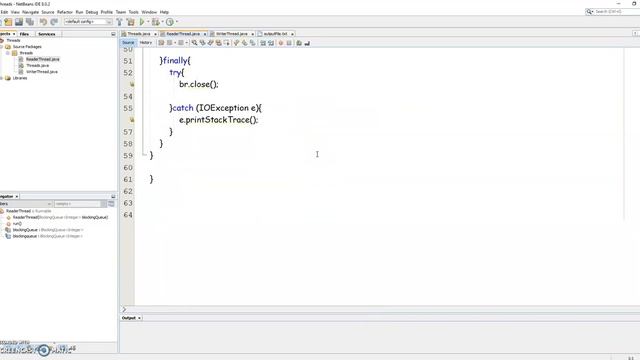Switch the editor to History view
Image resolution: width=640 pixels, height=360 pixels.
coord(146,42)
